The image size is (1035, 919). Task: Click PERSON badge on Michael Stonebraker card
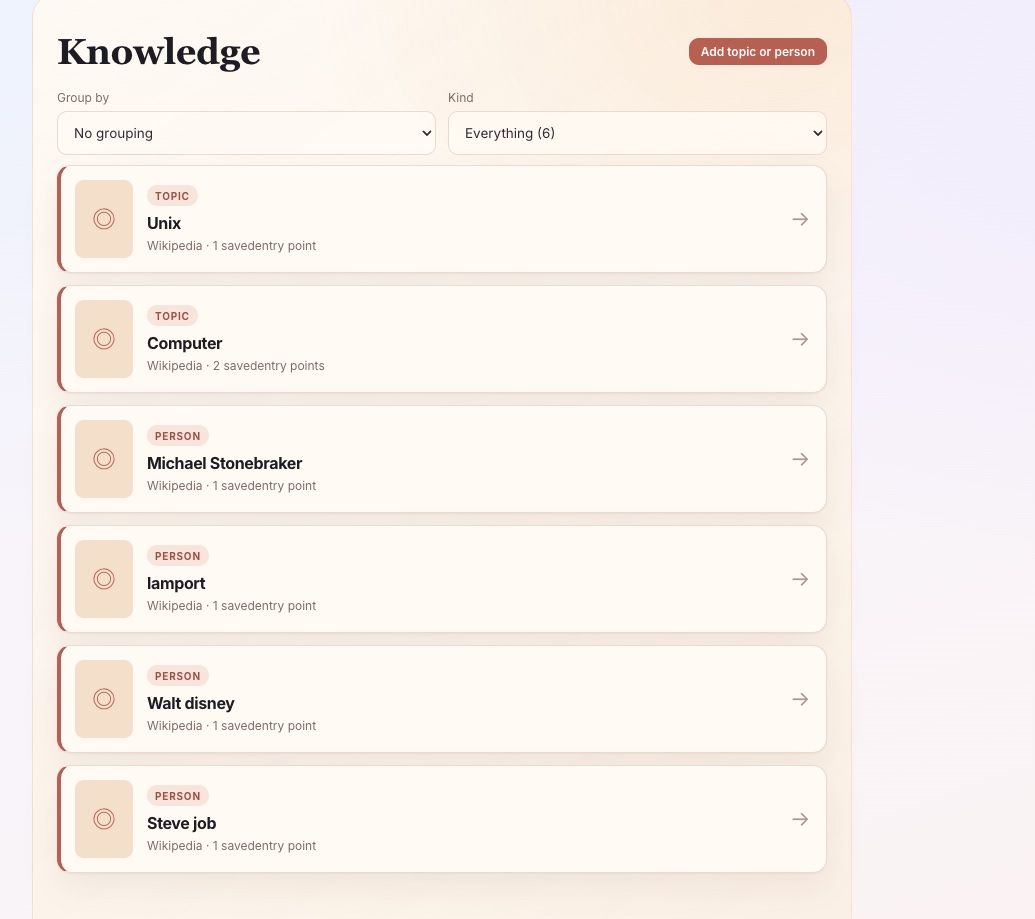(x=178, y=436)
